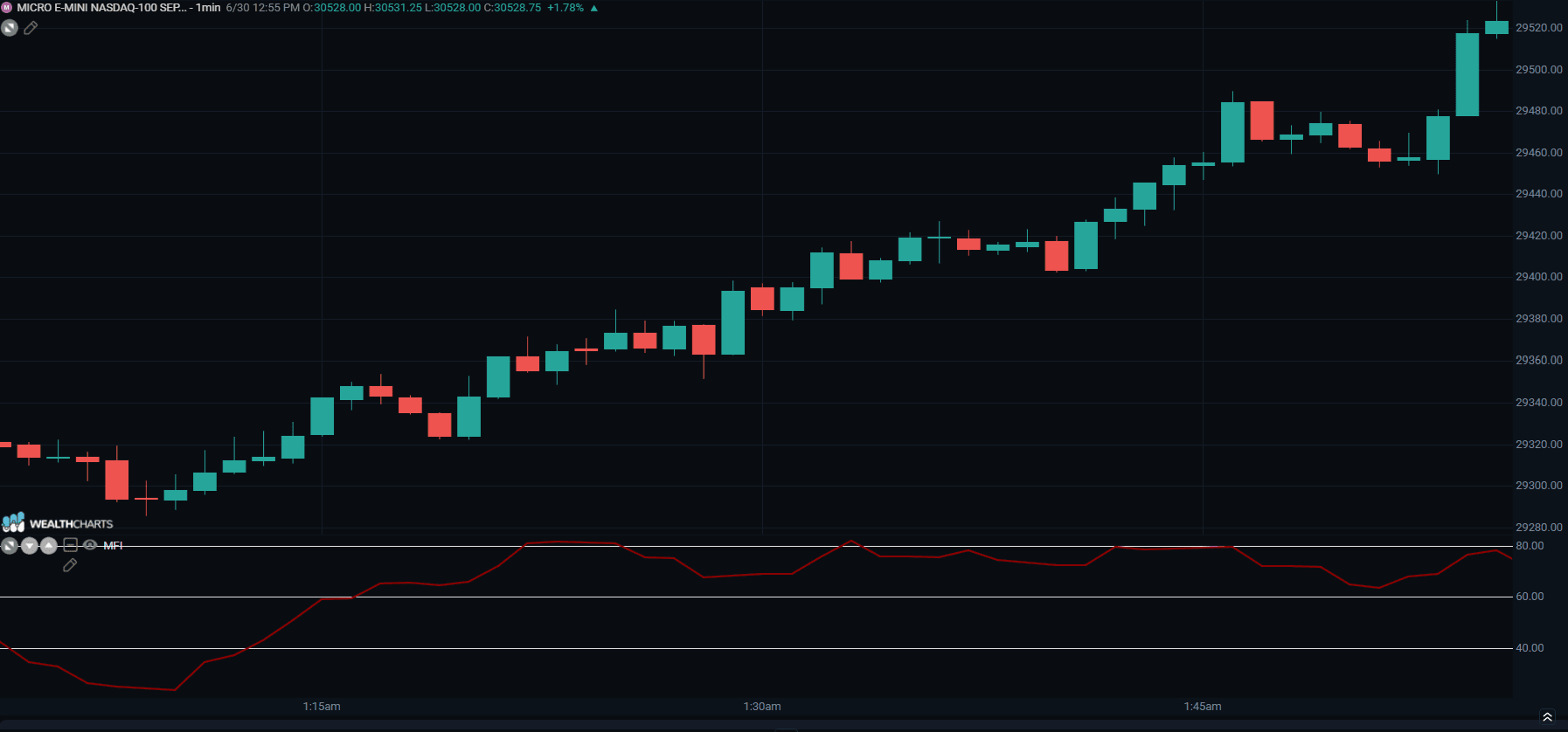Click the +1.78% change value
1568x732 pixels.
[x=565, y=7]
